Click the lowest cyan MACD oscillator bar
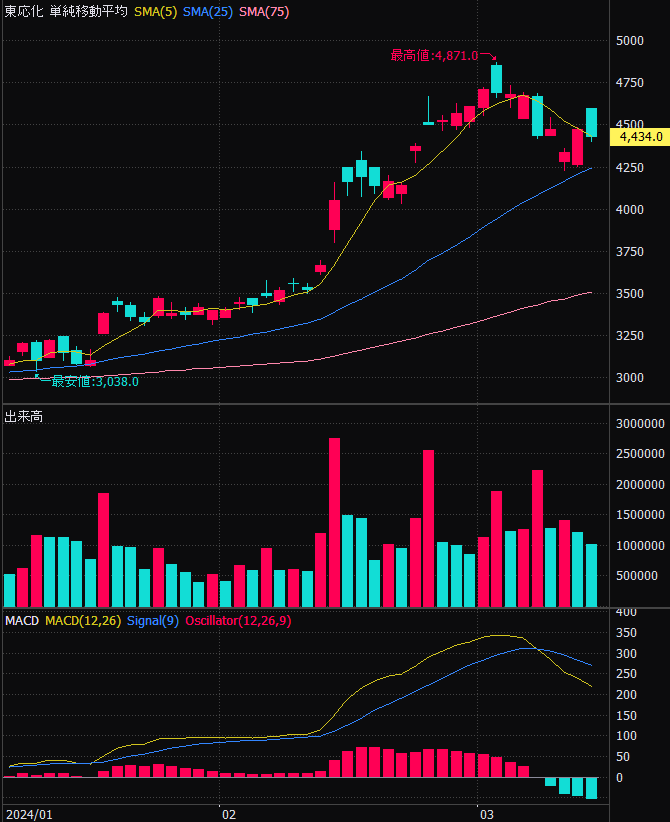The height and width of the screenshot is (822, 670). coord(591,788)
